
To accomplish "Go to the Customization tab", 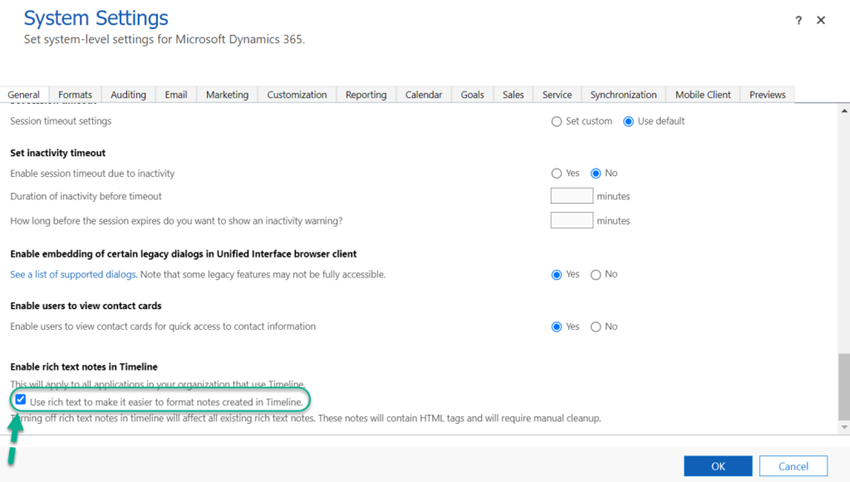I will [297, 94].
